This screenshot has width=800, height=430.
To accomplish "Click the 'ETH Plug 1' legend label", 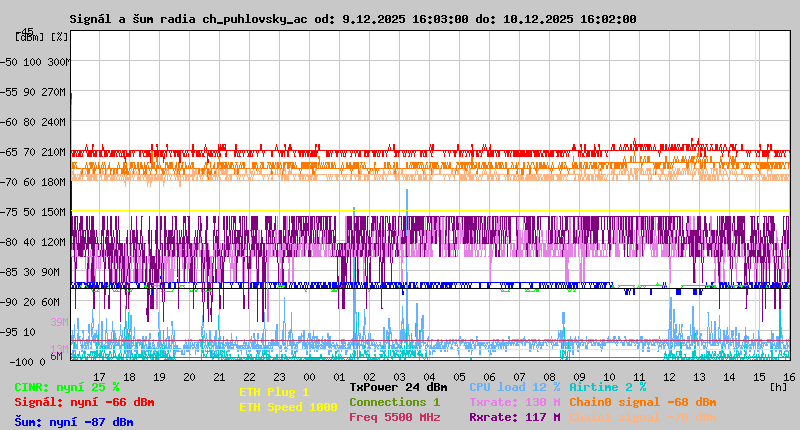I will click(274, 392).
